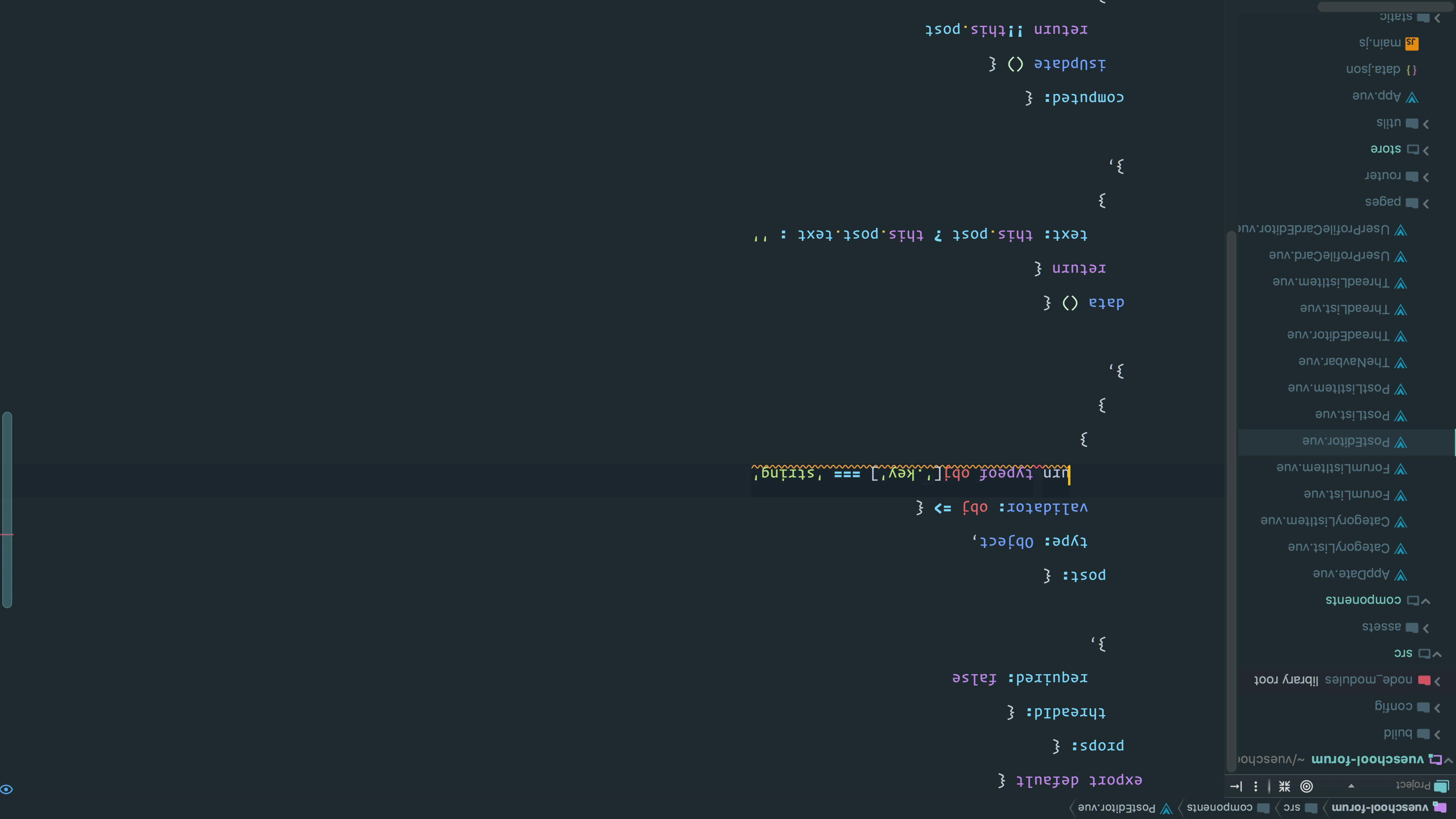Expand the router folder

(x=1426, y=177)
